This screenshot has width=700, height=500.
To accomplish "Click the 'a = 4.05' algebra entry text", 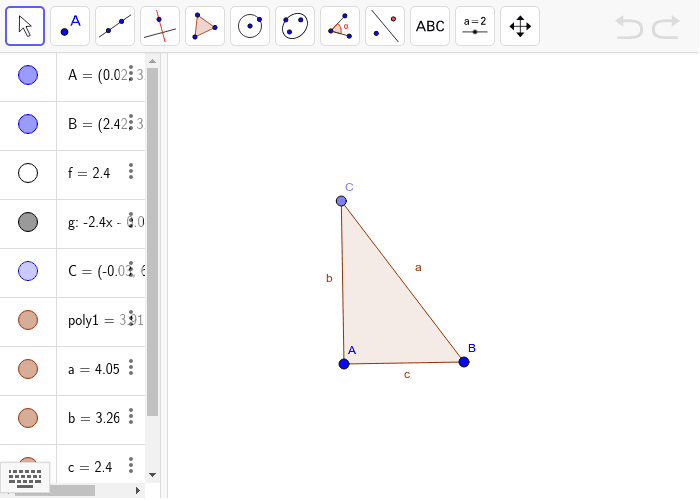I will pyautogui.click(x=94, y=369).
